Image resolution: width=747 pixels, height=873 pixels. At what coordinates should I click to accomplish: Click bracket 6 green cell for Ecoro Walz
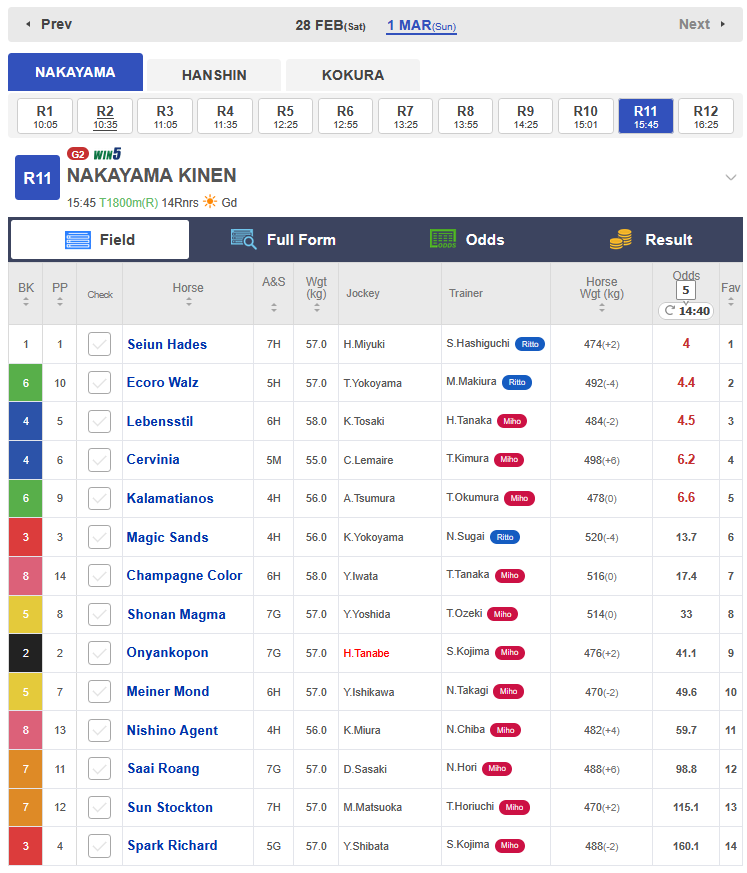pos(26,382)
